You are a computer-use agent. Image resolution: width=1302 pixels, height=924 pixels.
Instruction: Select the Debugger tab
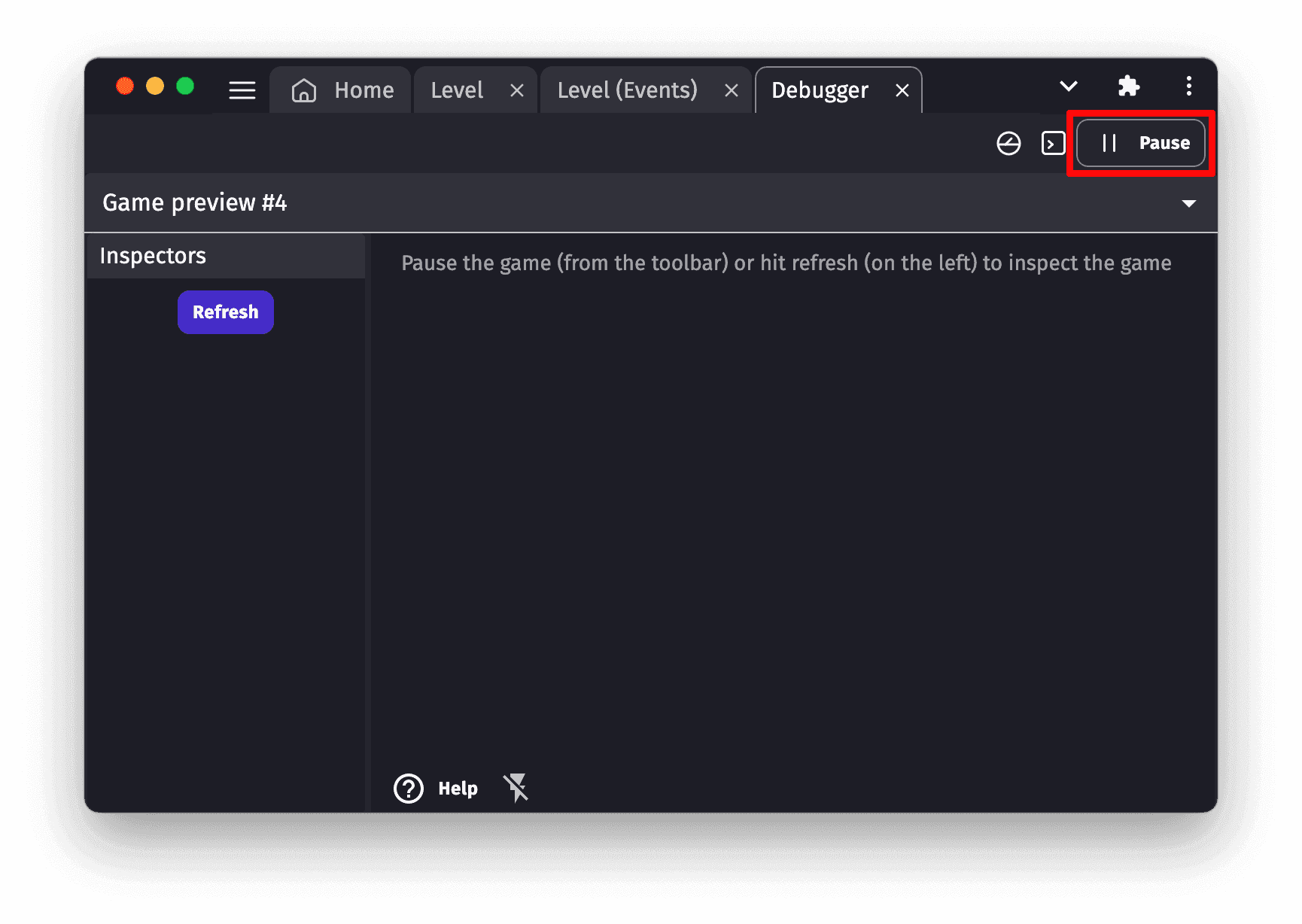pos(820,90)
